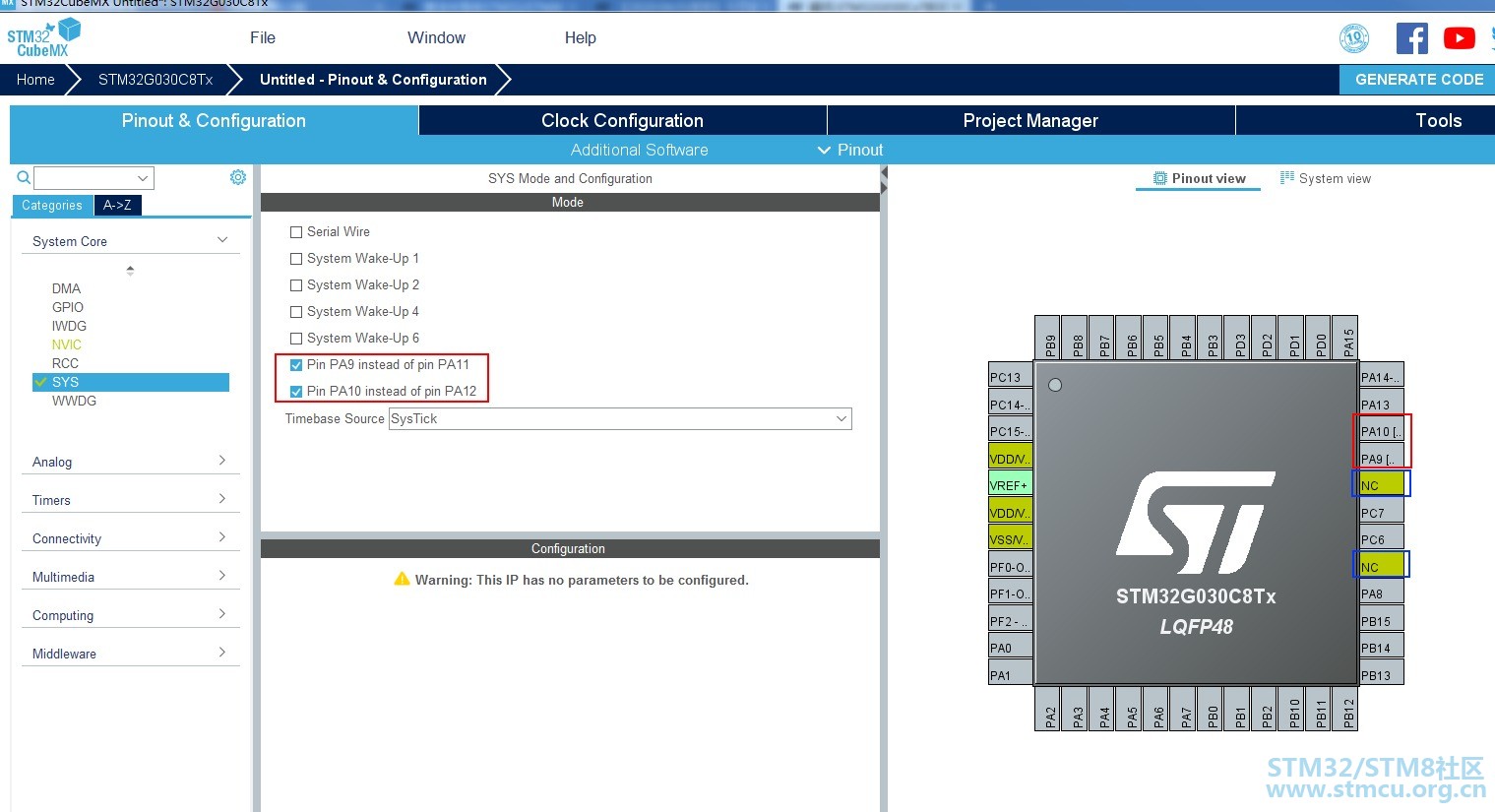Click pin PA10 on the chip

click(x=1382, y=431)
